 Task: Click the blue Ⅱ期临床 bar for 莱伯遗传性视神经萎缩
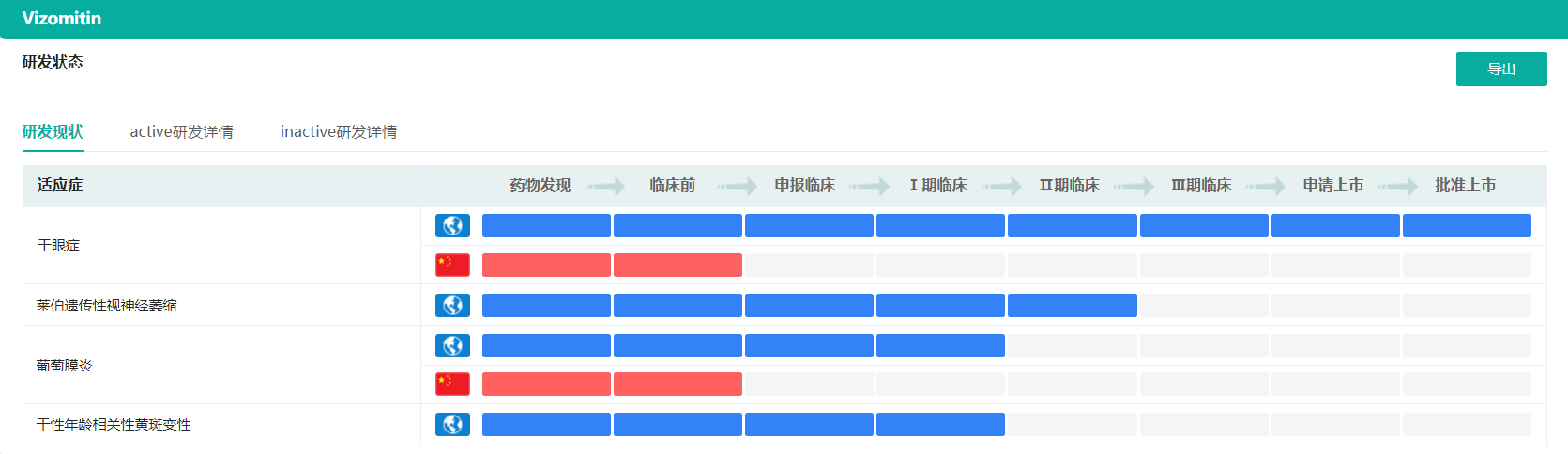tap(1072, 306)
